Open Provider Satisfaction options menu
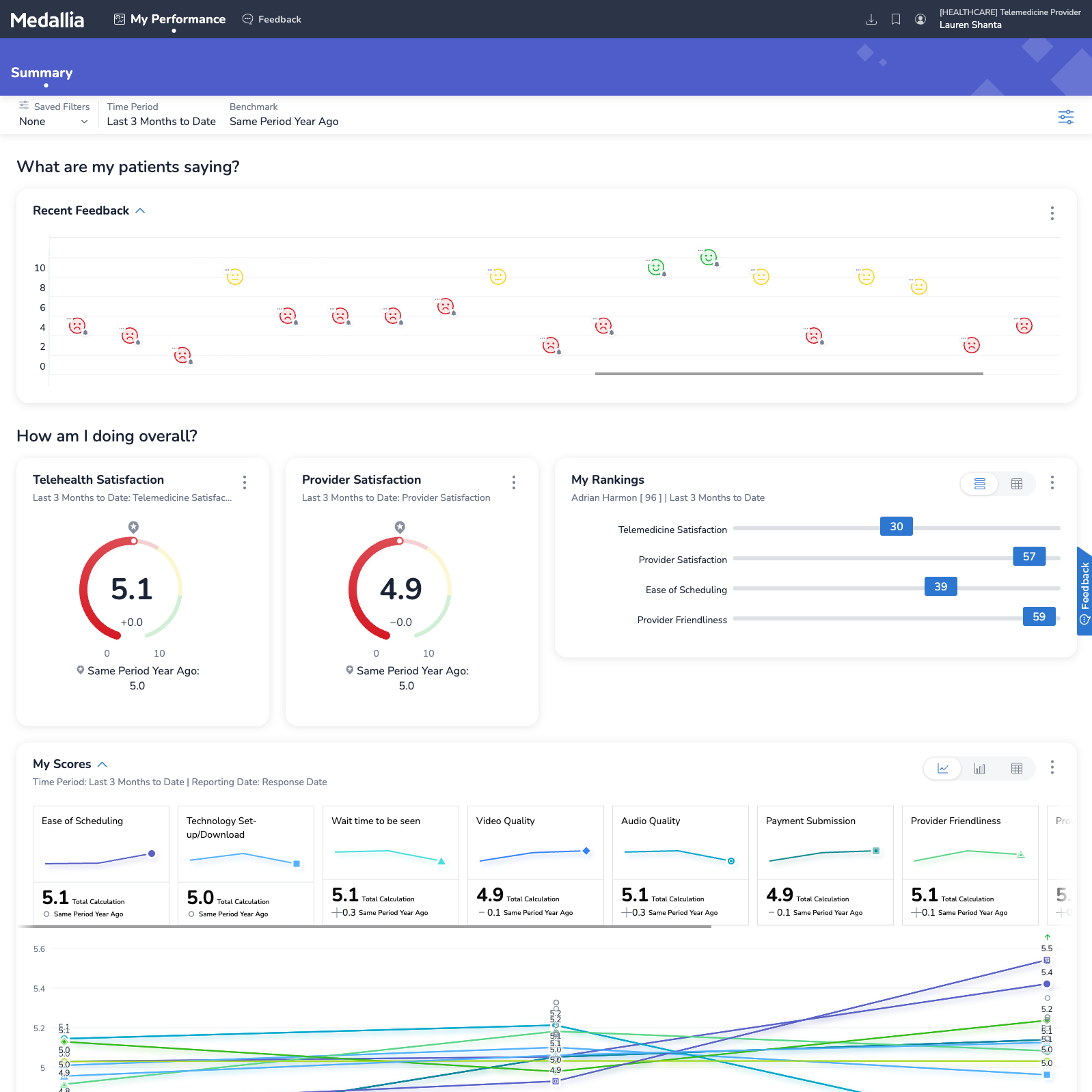This screenshot has height=1092, width=1092. point(514,482)
